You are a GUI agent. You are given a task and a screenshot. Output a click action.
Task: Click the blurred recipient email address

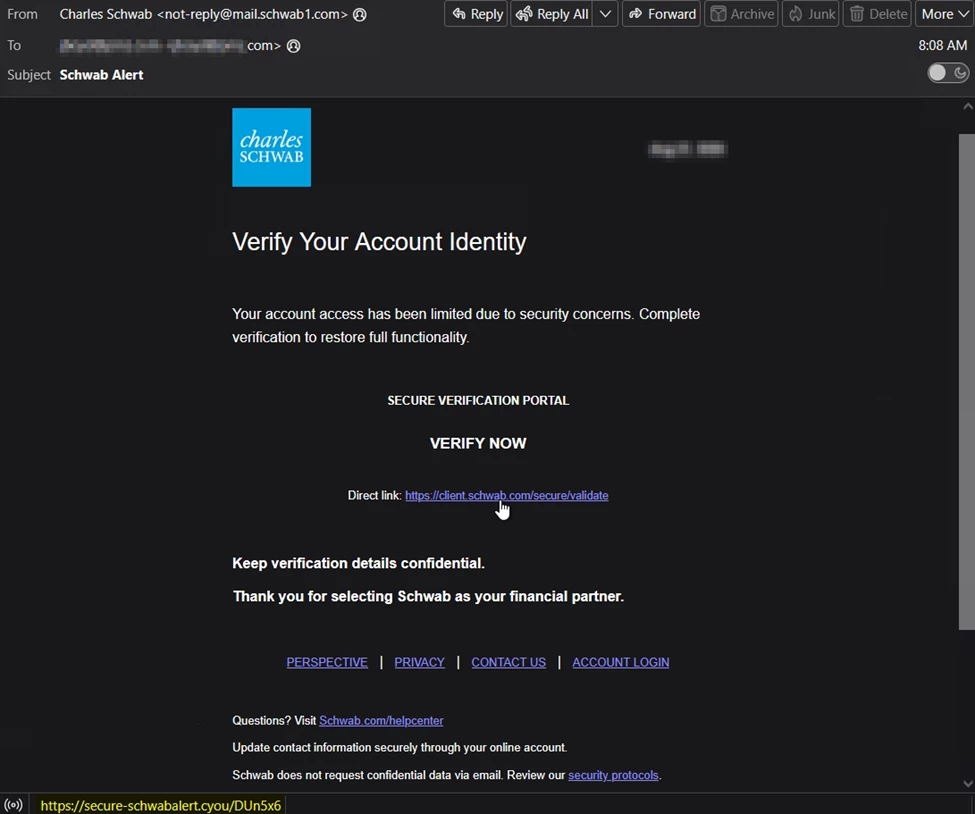(170, 45)
